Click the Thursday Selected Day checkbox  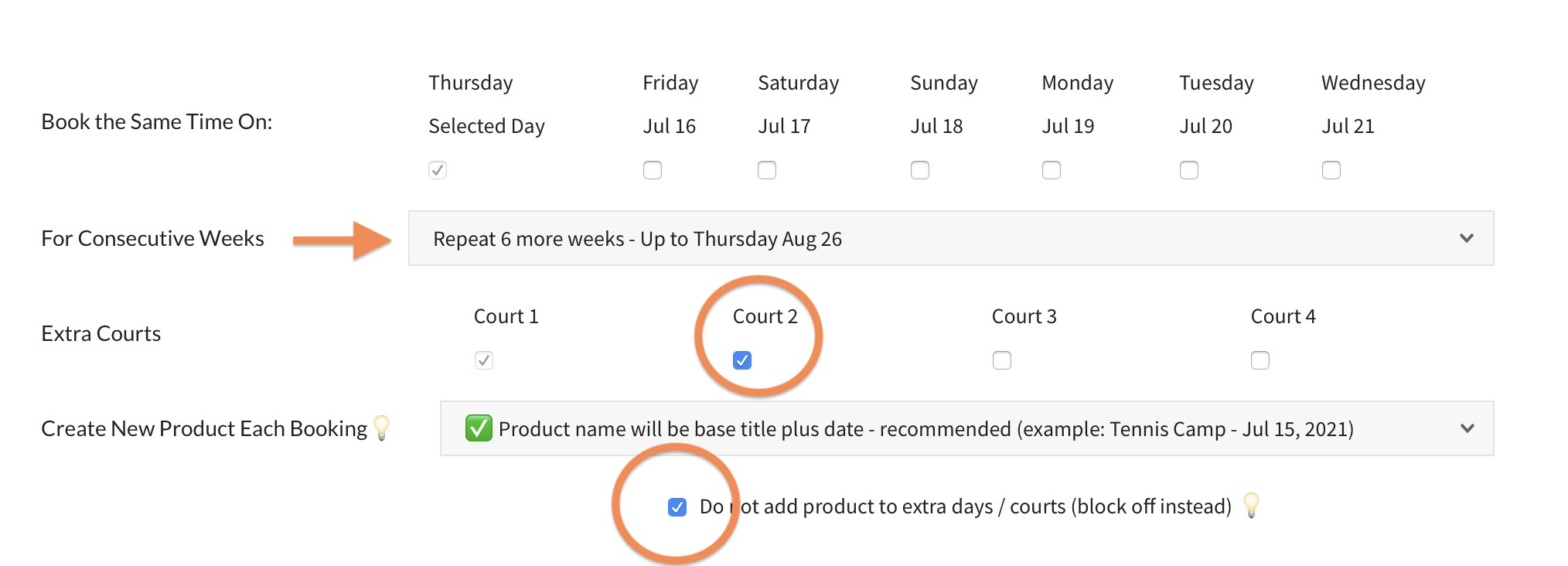click(438, 170)
